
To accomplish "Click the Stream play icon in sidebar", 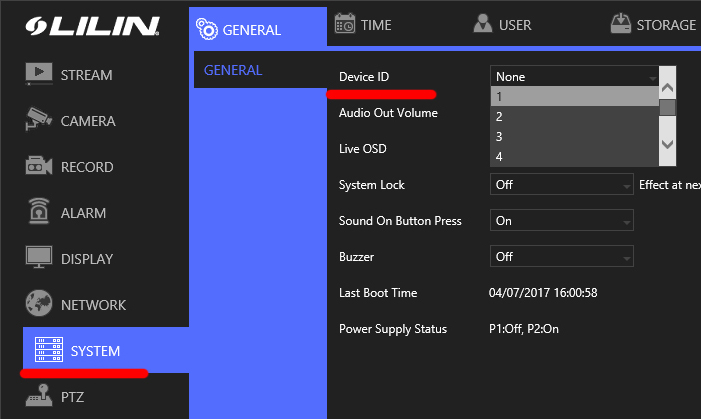I will point(39,75).
